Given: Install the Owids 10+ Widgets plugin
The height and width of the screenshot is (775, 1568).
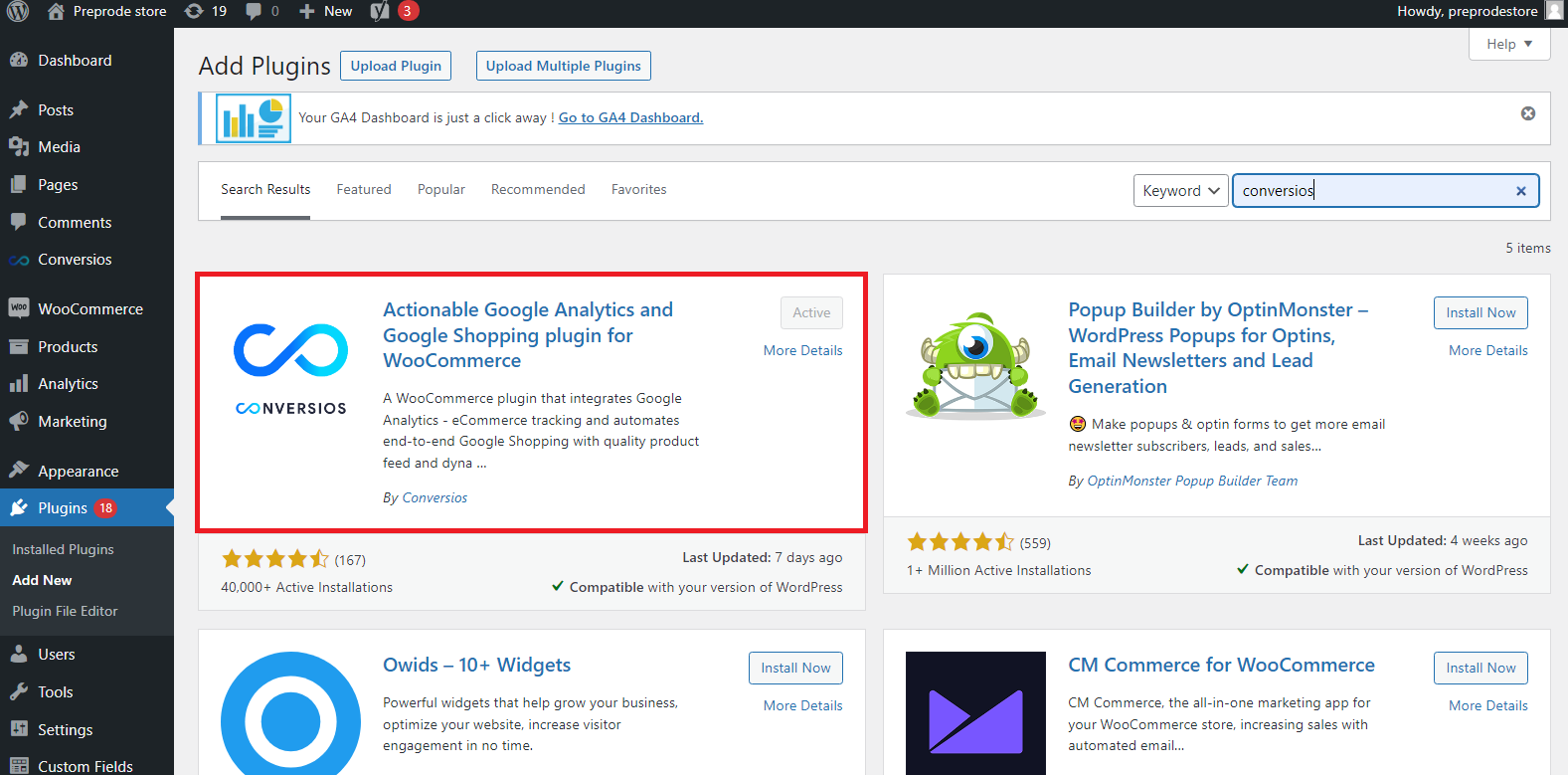Looking at the screenshot, I should (795, 668).
